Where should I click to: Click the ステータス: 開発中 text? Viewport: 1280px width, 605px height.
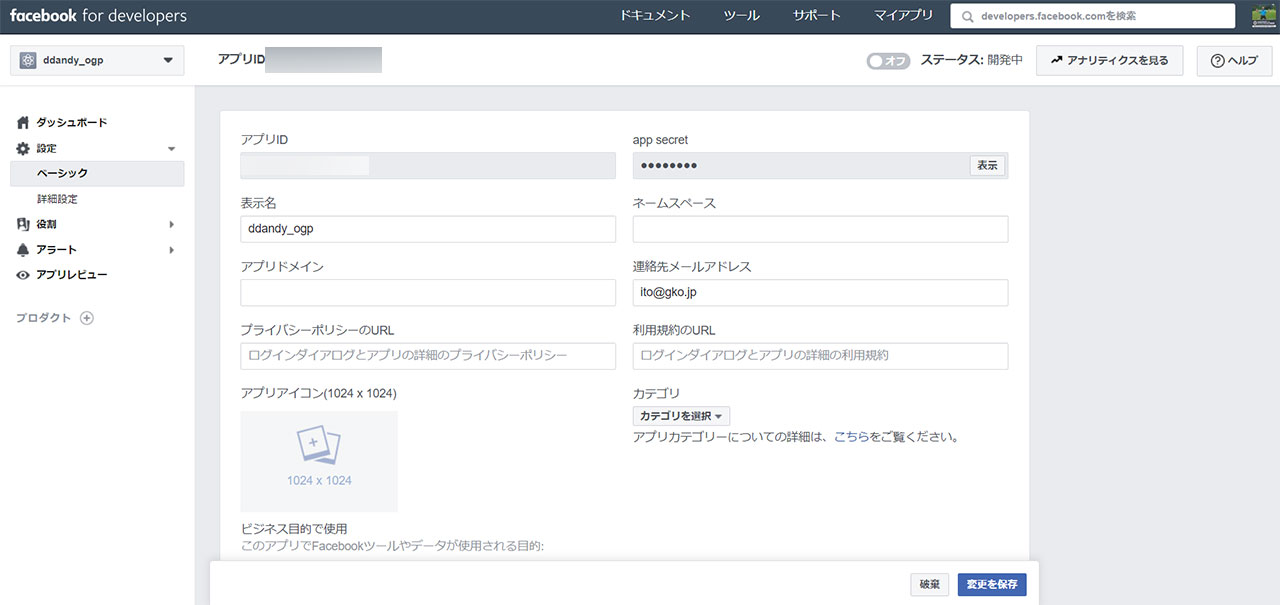[971, 61]
